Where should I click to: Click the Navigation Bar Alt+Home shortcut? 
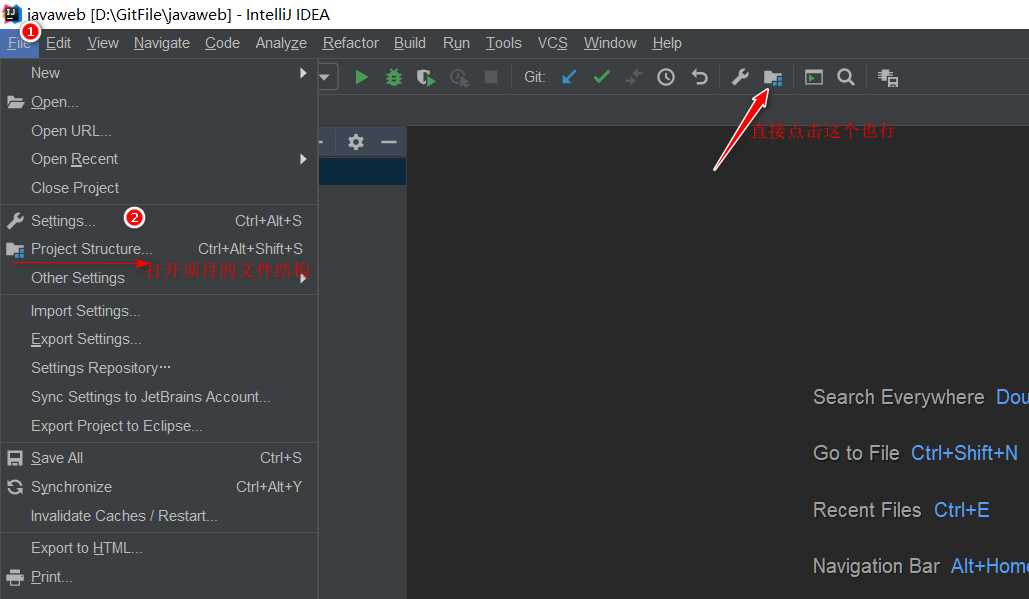(x=990, y=566)
